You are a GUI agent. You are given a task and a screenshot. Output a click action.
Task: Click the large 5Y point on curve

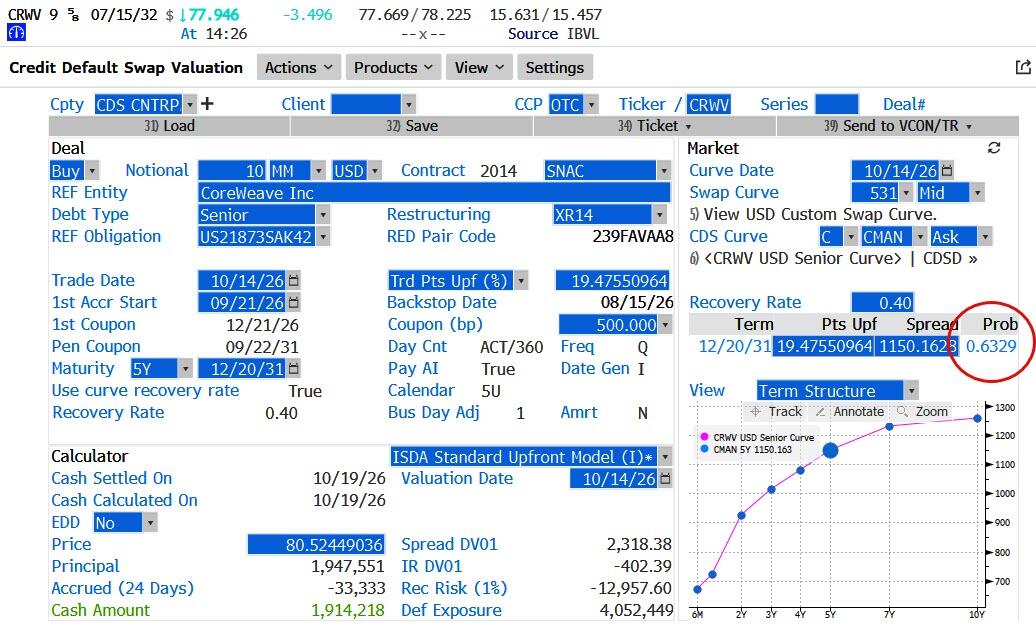(831, 451)
